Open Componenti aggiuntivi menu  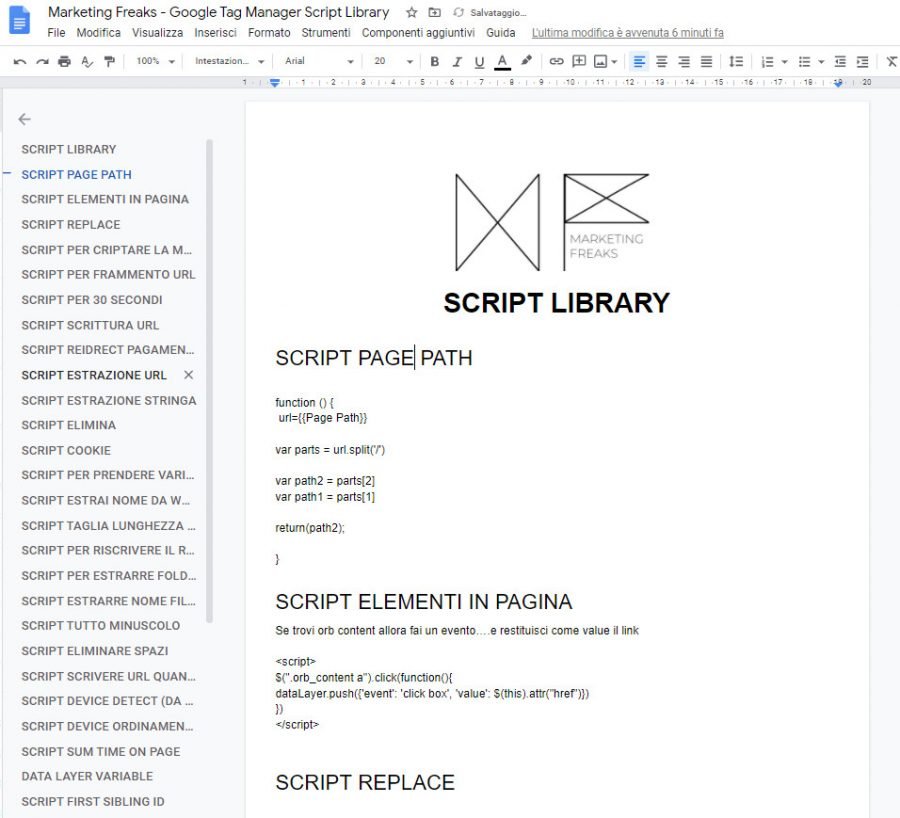418,33
